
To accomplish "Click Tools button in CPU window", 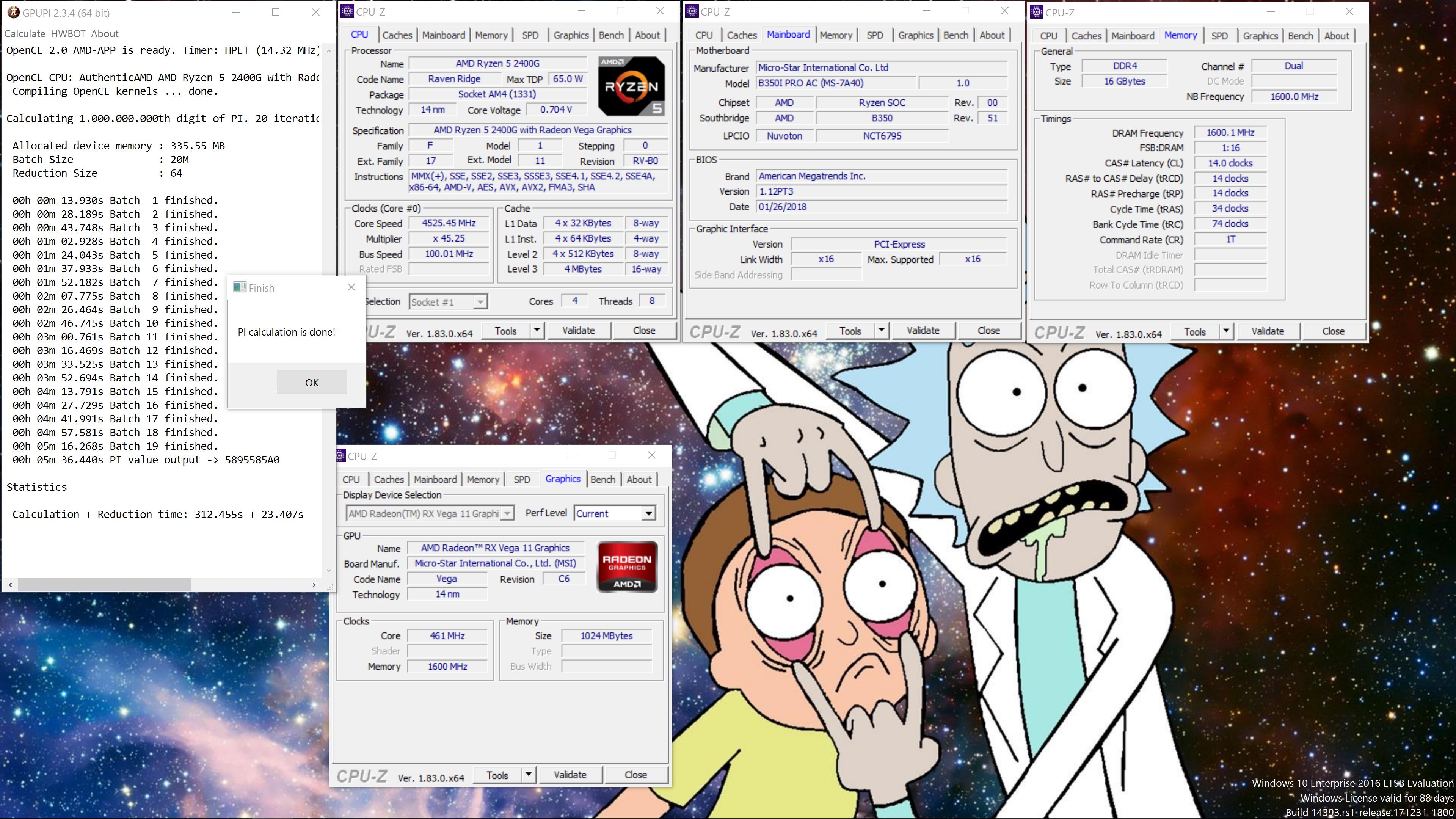I will 505,331.
